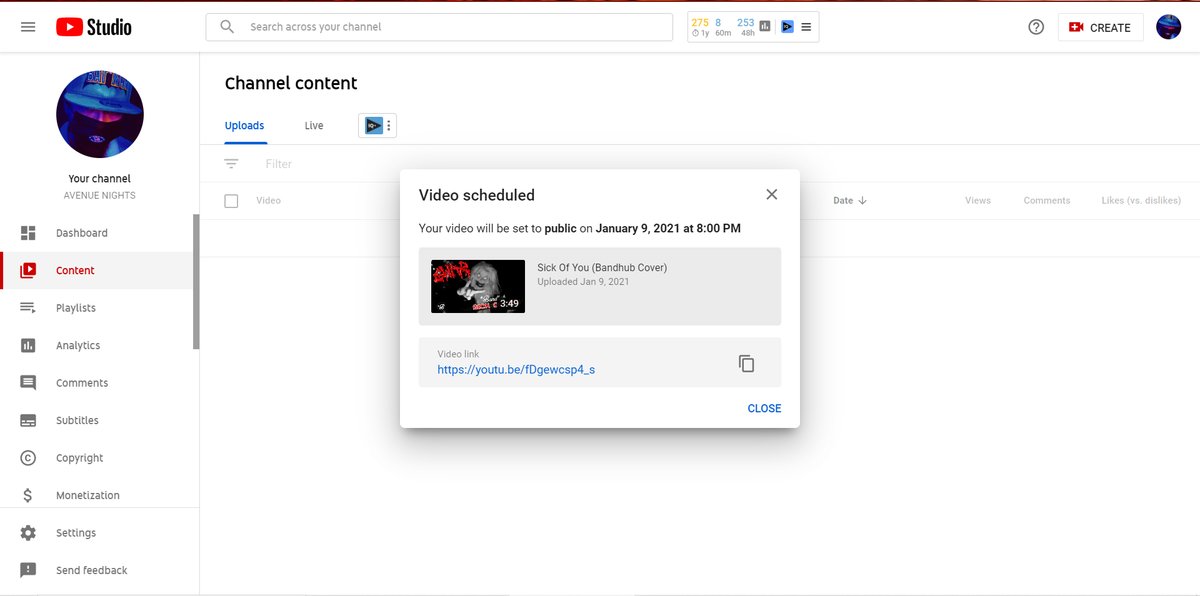1200x596 pixels.
Task: Click the Send feedback exclamation icon
Action: [x=28, y=570]
